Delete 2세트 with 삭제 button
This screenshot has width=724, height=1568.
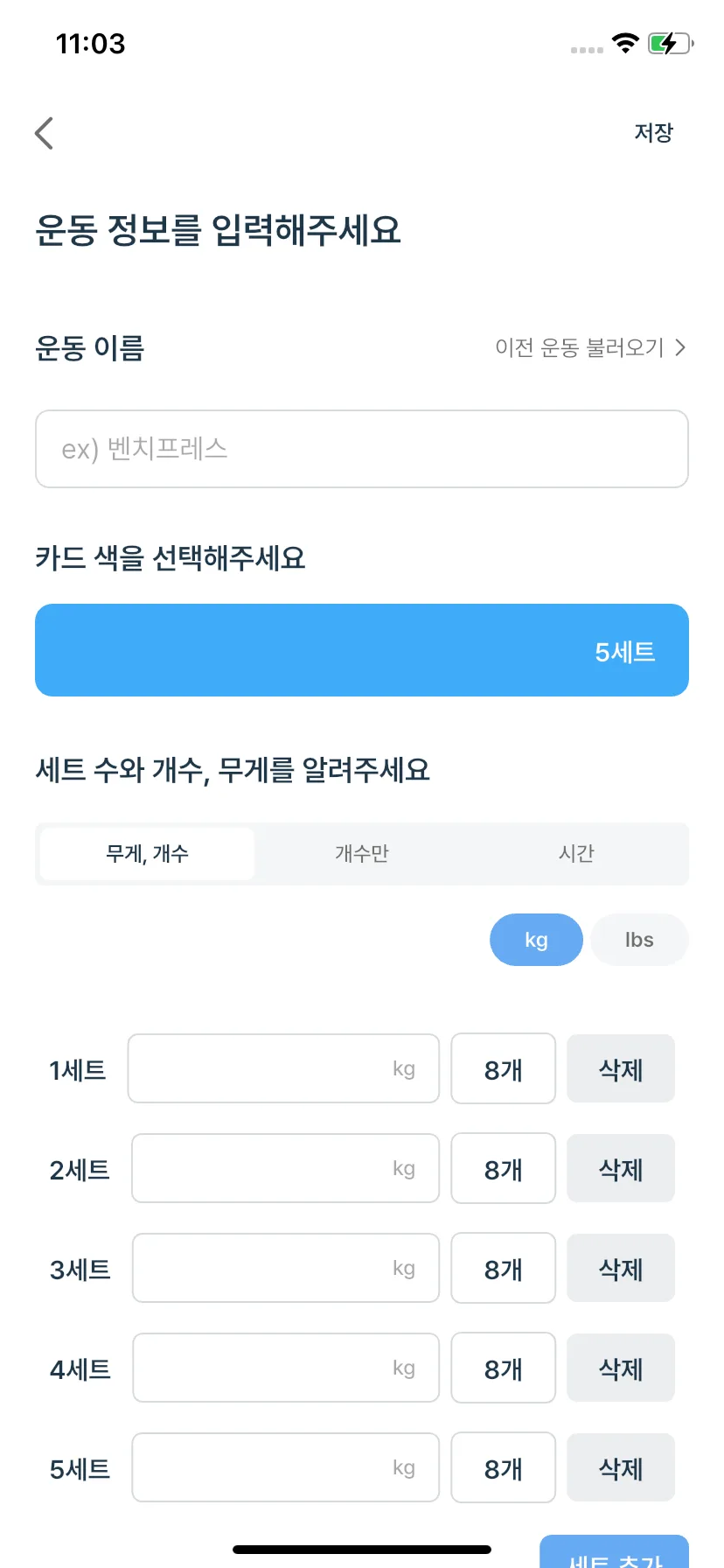(x=621, y=1168)
